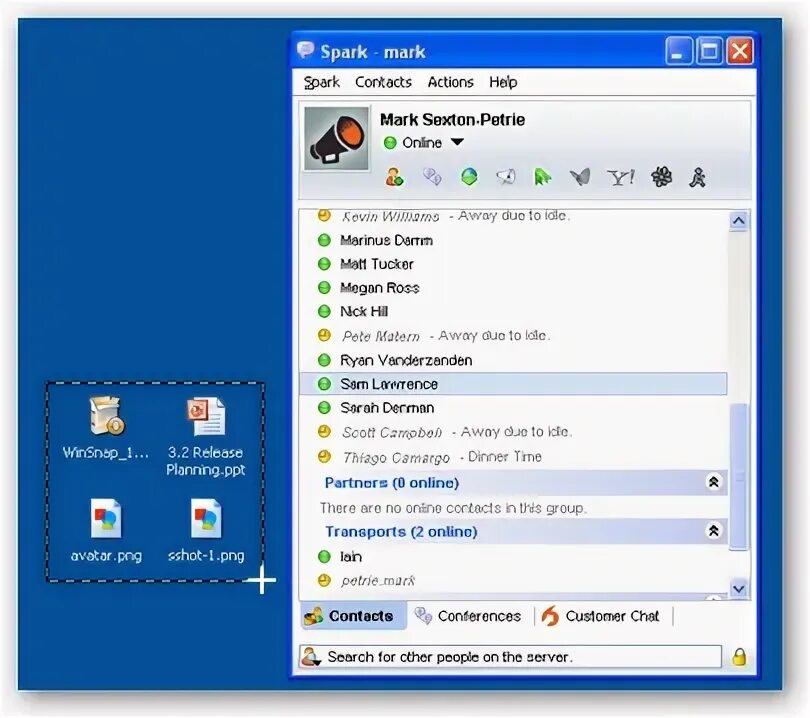Click the gold padlock security icon
Viewport: 810px width, 718px height.
(x=739, y=657)
